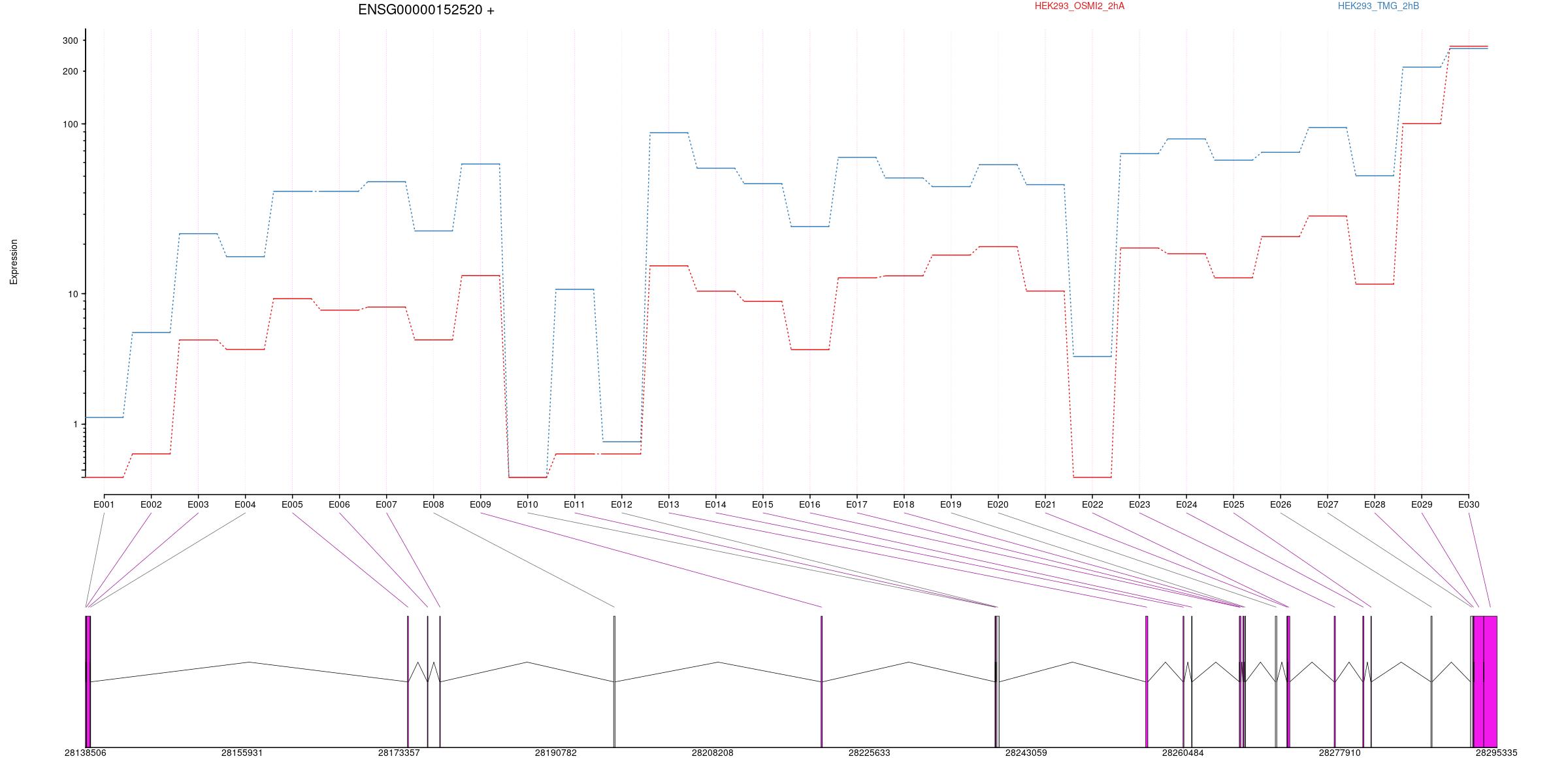Select exon label E003
Image resolution: width=1568 pixels, height=784 pixels.
[198, 504]
